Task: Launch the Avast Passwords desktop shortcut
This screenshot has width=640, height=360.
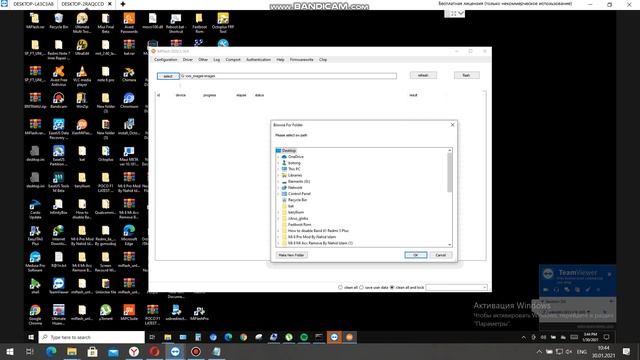Action: [129, 22]
